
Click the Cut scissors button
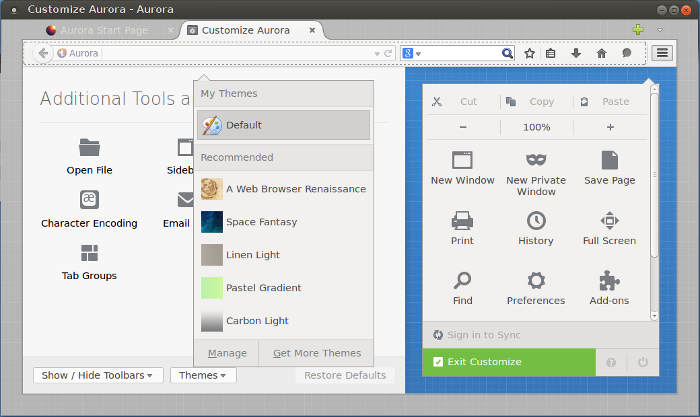pos(463,102)
